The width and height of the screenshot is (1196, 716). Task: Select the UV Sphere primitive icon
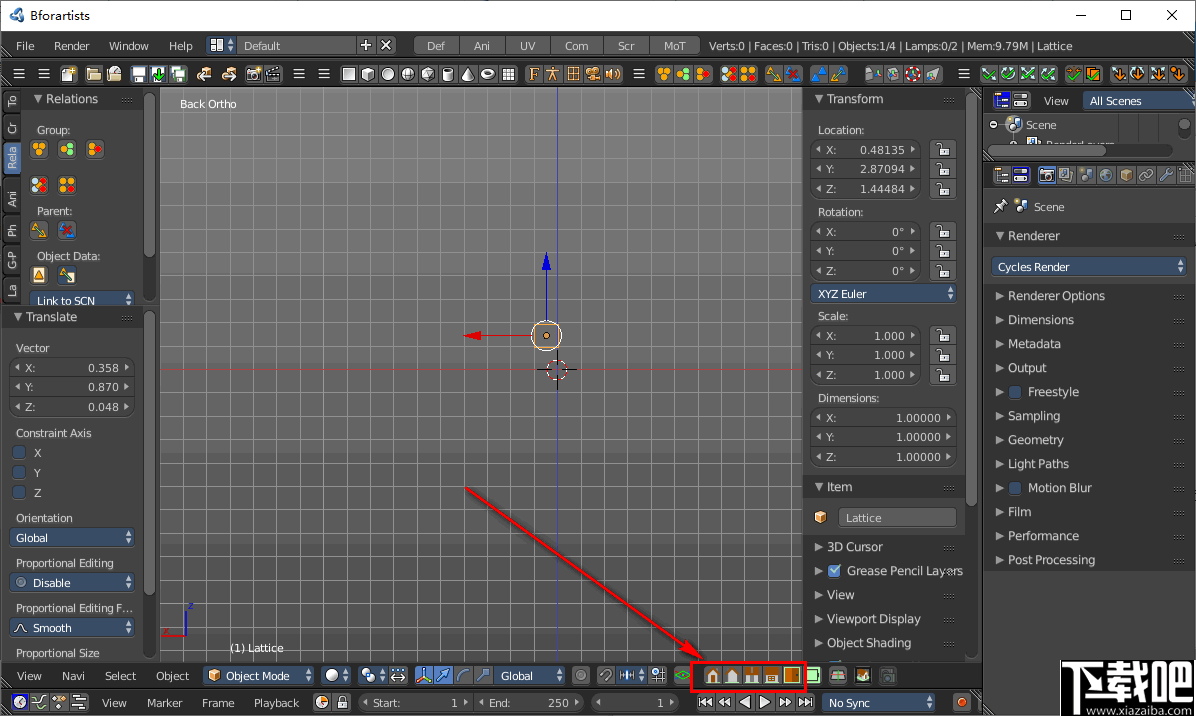[x=407, y=73]
